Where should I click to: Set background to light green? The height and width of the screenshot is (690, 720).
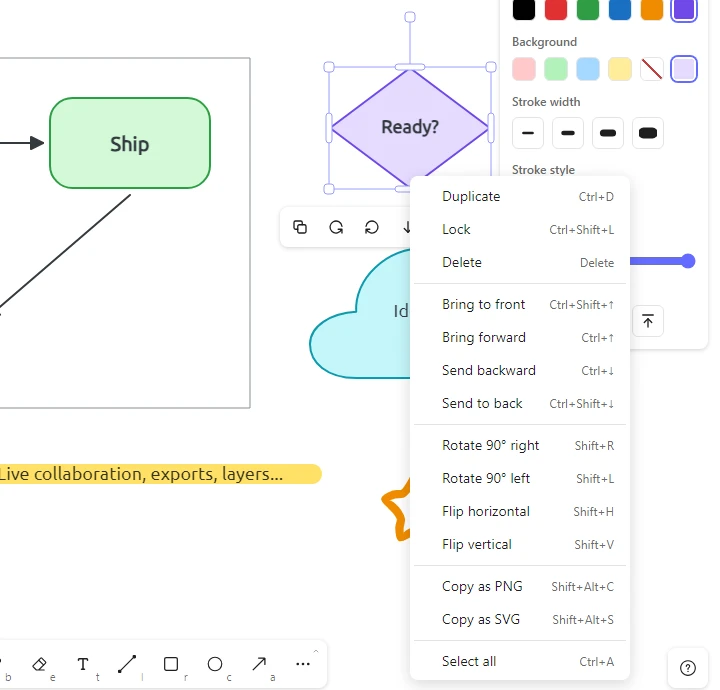pyautogui.click(x=556, y=69)
